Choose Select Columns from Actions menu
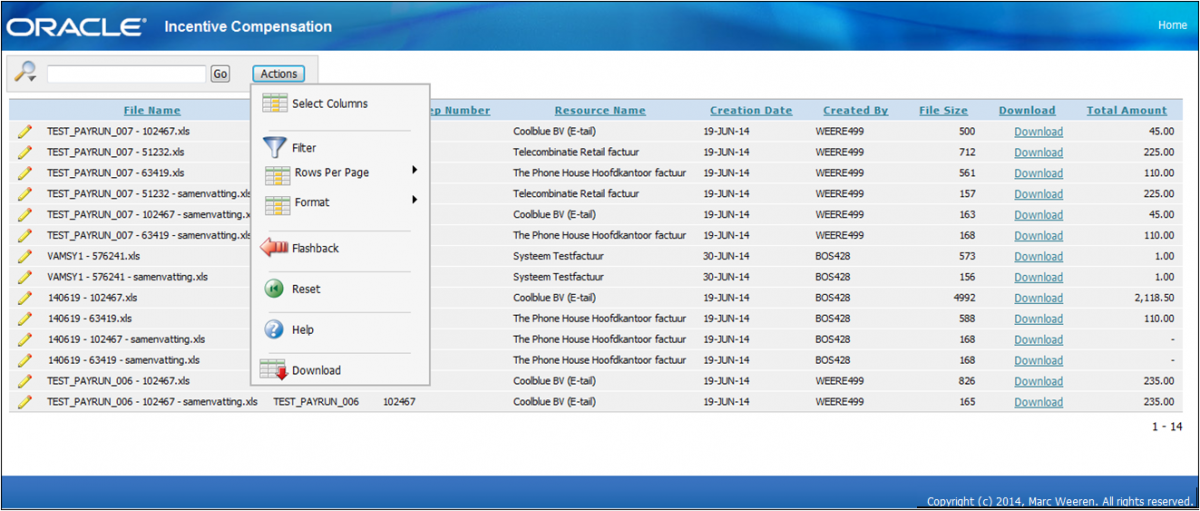 [329, 104]
